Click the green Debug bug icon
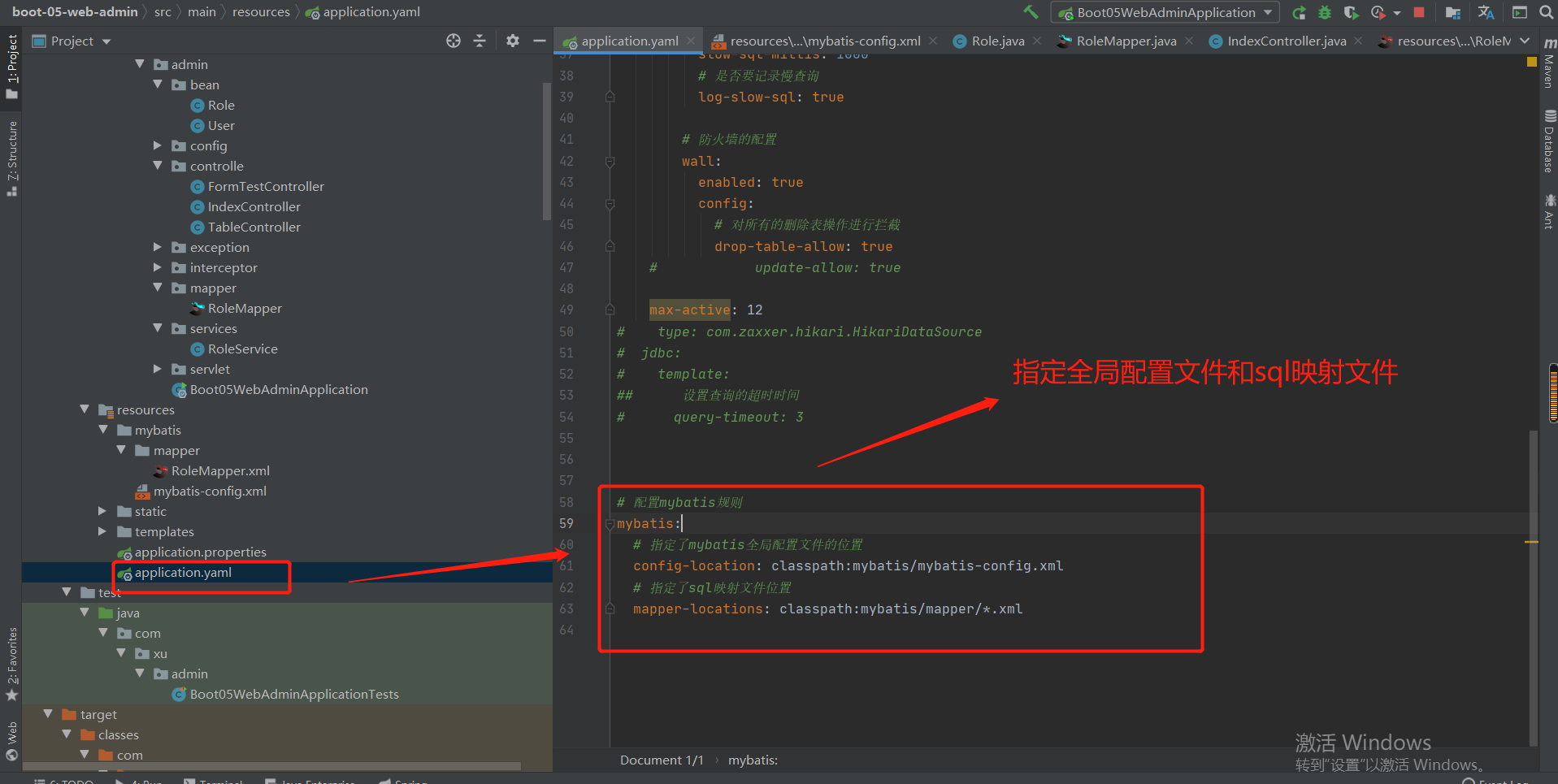The width and height of the screenshot is (1558, 784). click(1325, 12)
